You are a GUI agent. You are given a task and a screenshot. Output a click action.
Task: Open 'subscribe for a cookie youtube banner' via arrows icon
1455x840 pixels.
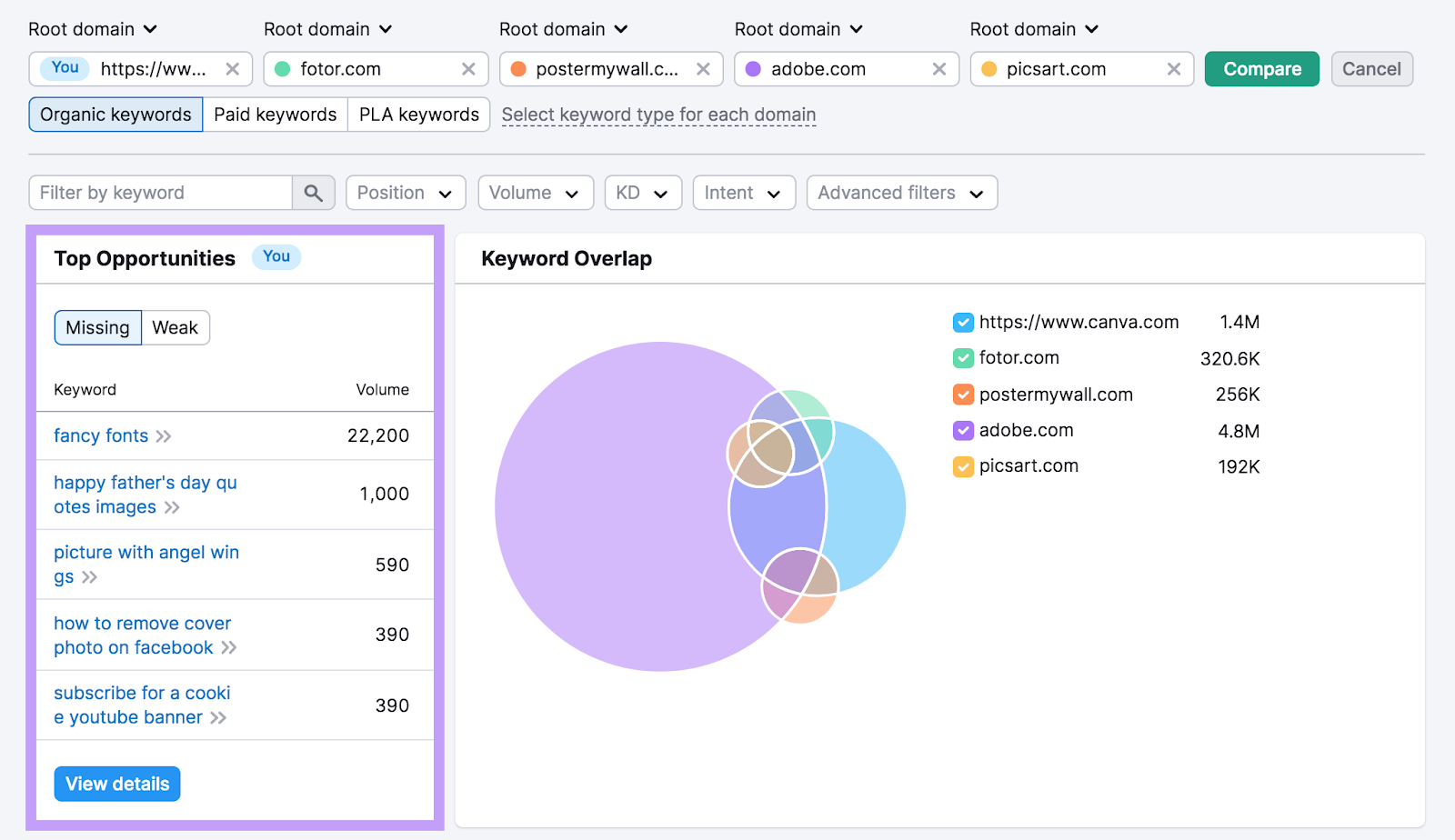pyautogui.click(x=218, y=717)
